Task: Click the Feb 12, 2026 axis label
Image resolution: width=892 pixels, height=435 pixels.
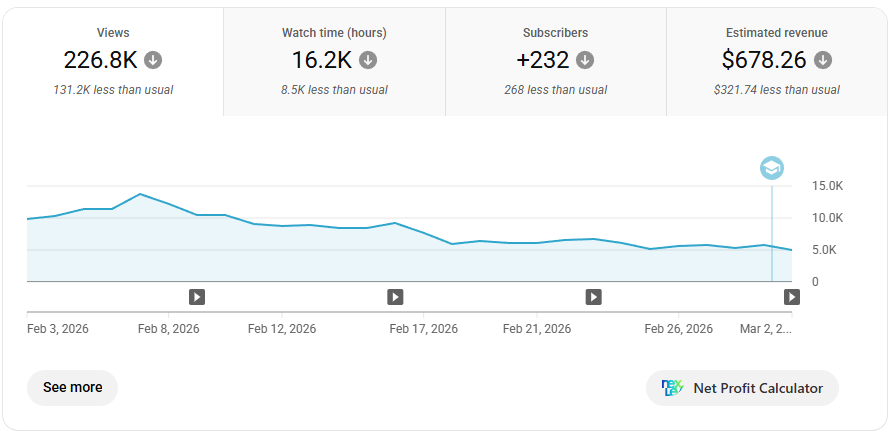Action: click(x=282, y=329)
